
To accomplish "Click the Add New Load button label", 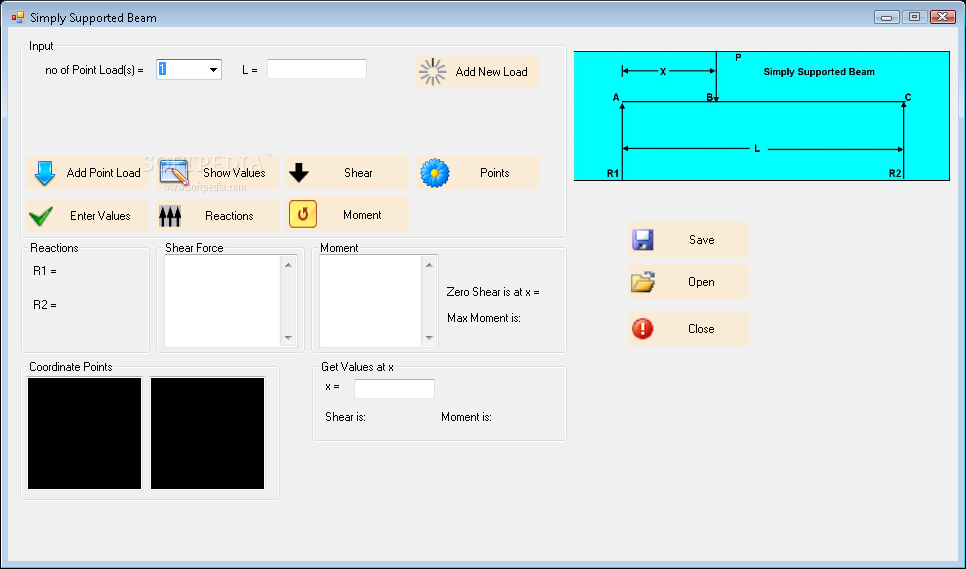I will tap(492, 72).
